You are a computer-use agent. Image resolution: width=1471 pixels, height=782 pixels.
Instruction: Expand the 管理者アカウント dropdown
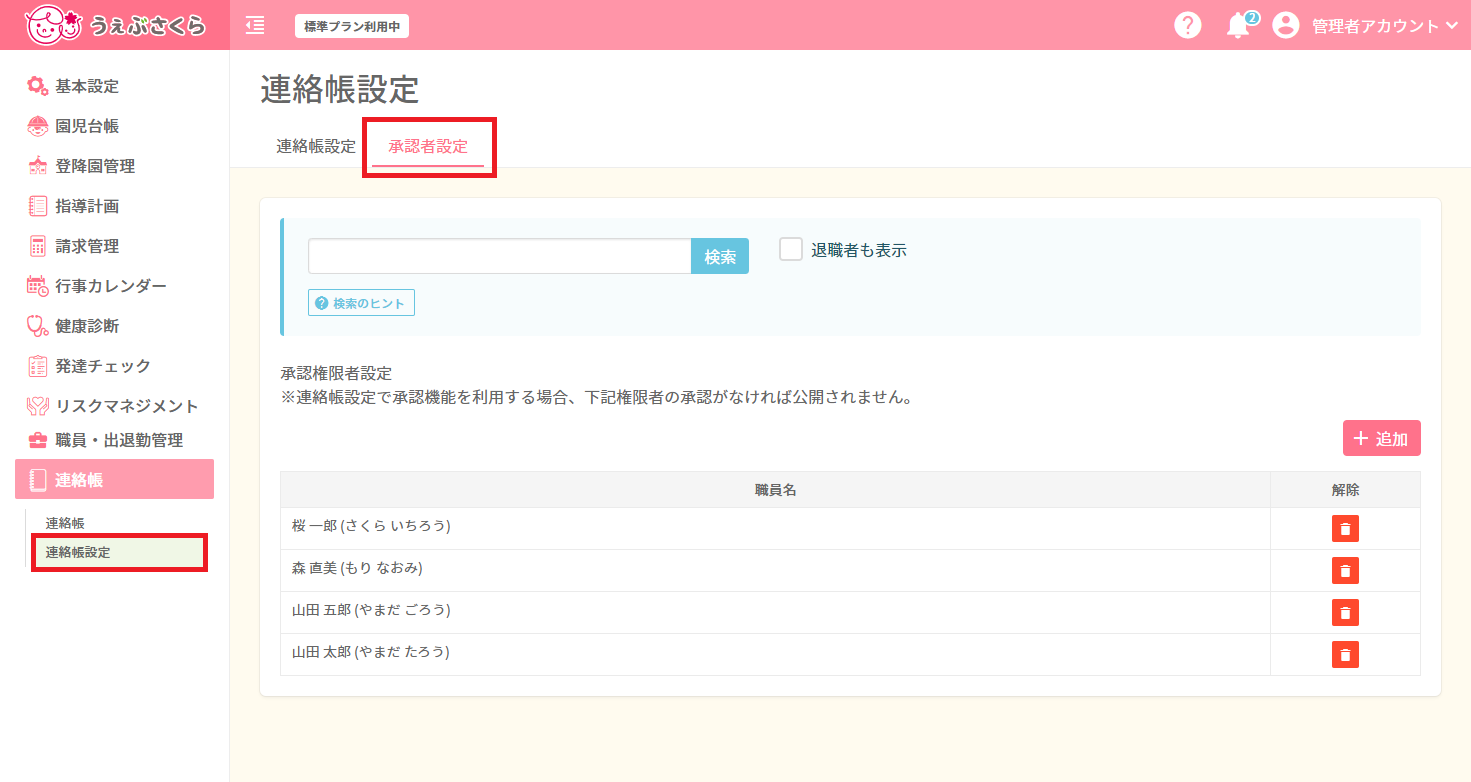1386,26
